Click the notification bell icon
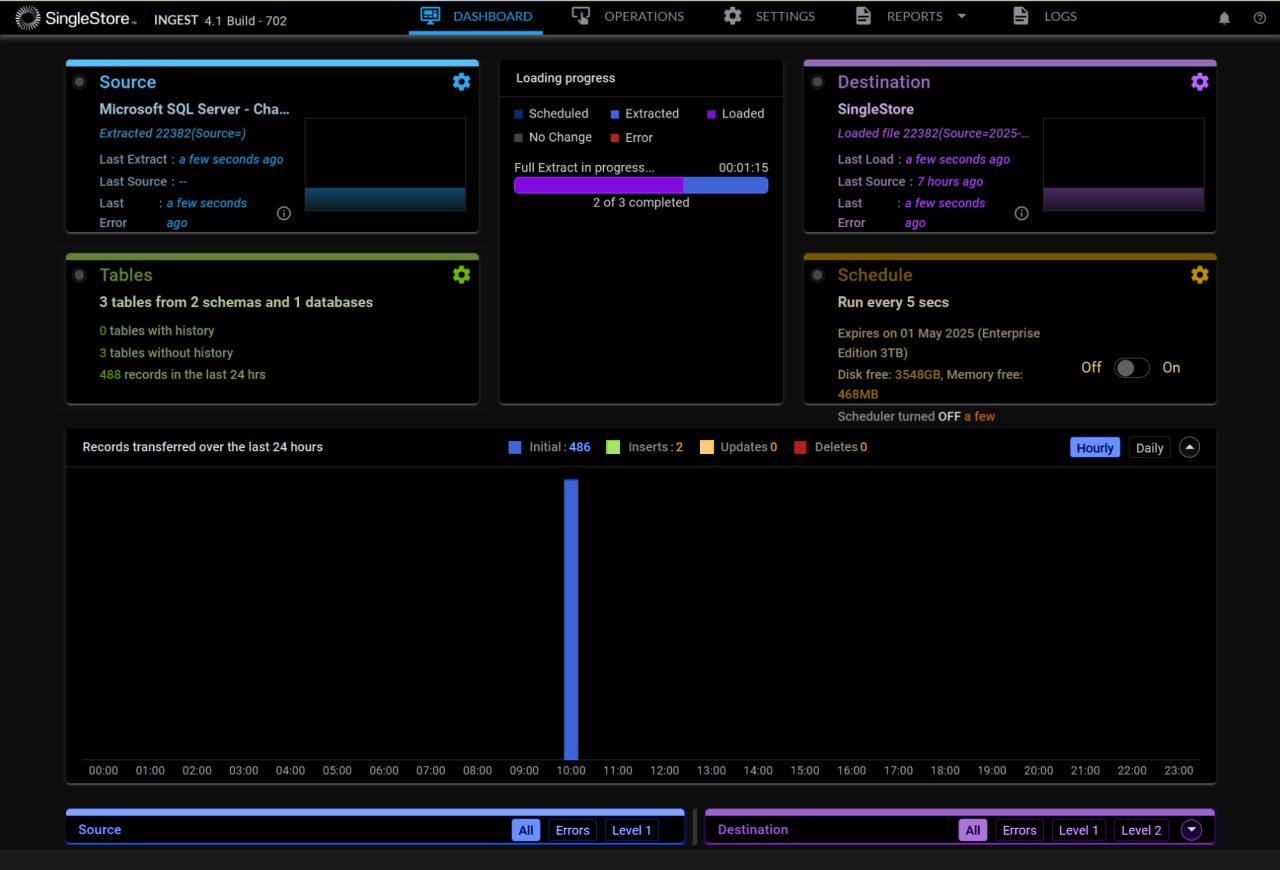 tap(1224, 17)
